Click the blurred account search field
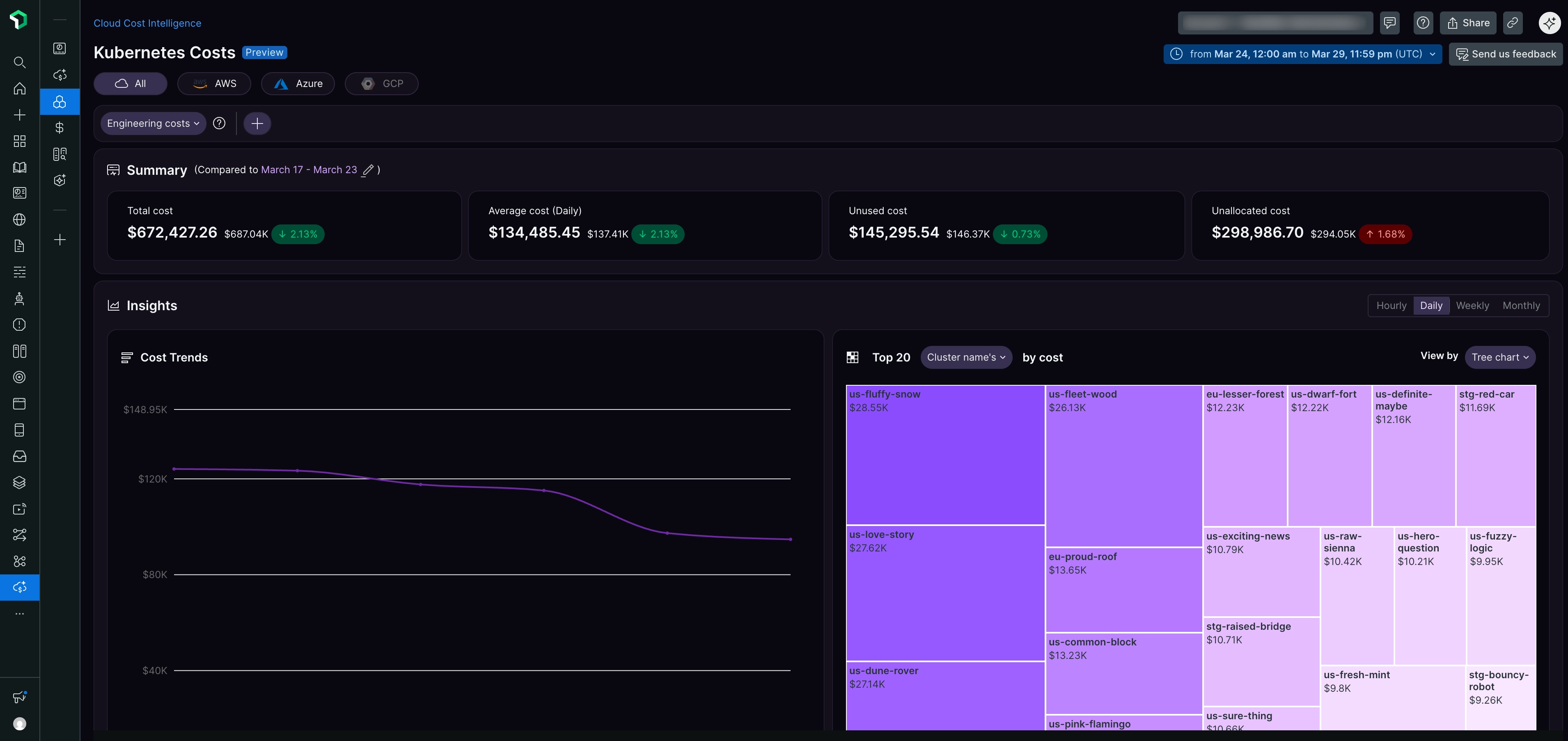 pos(1275,23)
